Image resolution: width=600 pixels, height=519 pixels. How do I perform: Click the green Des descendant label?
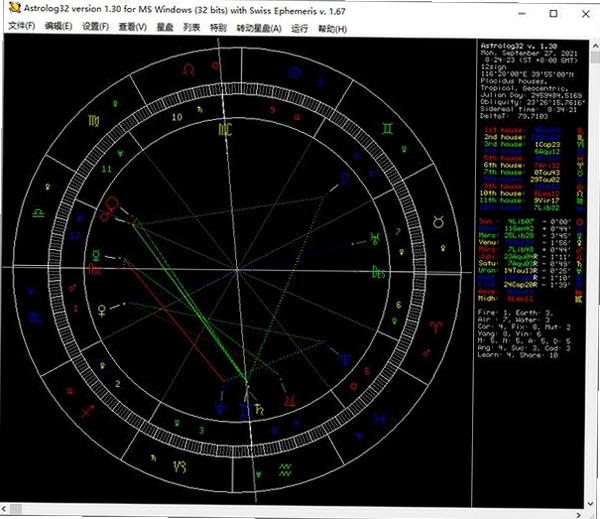(x=378, y=273)
